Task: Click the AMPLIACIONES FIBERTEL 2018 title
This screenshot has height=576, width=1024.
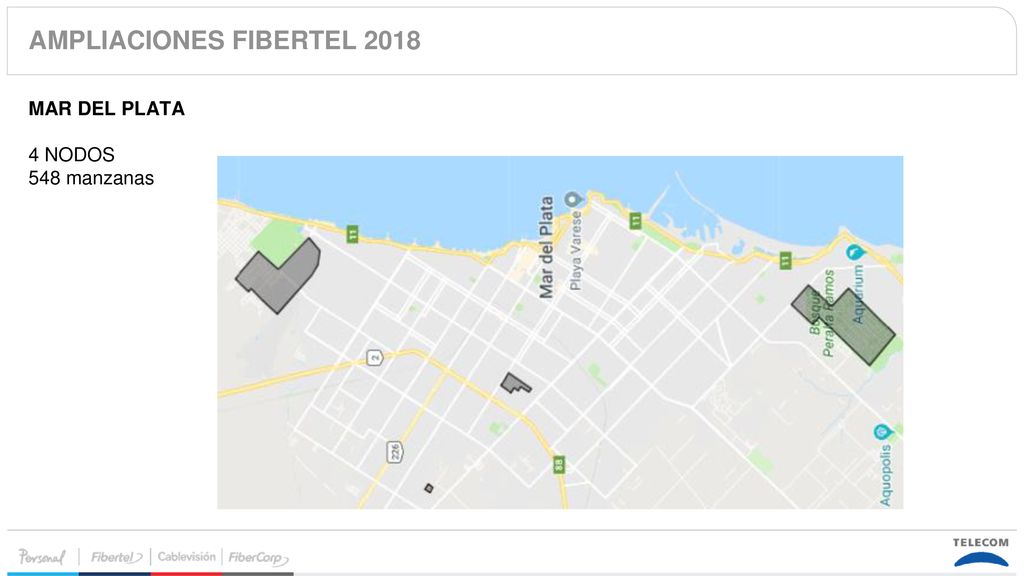Action: coord(225,40)
